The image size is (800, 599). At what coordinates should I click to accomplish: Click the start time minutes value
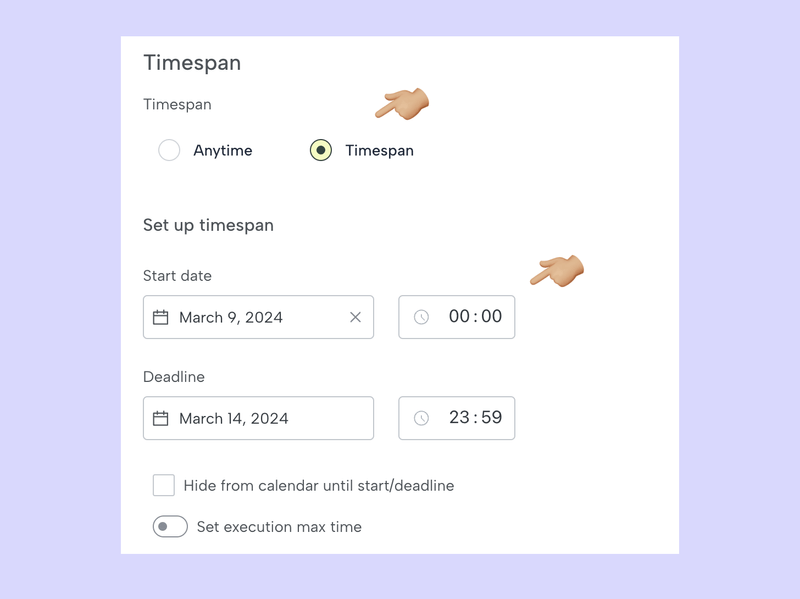point(491,317)
